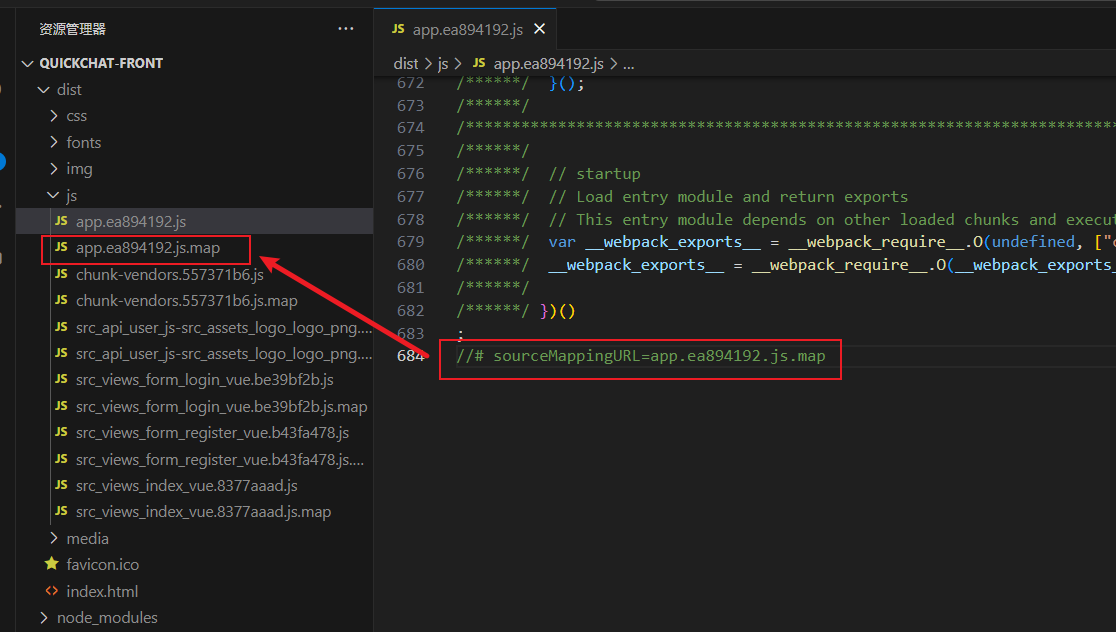1116x632 pixels.
Task: Click the 'undefined' keyword on line 679
Action: click(x=1033, y=242)
